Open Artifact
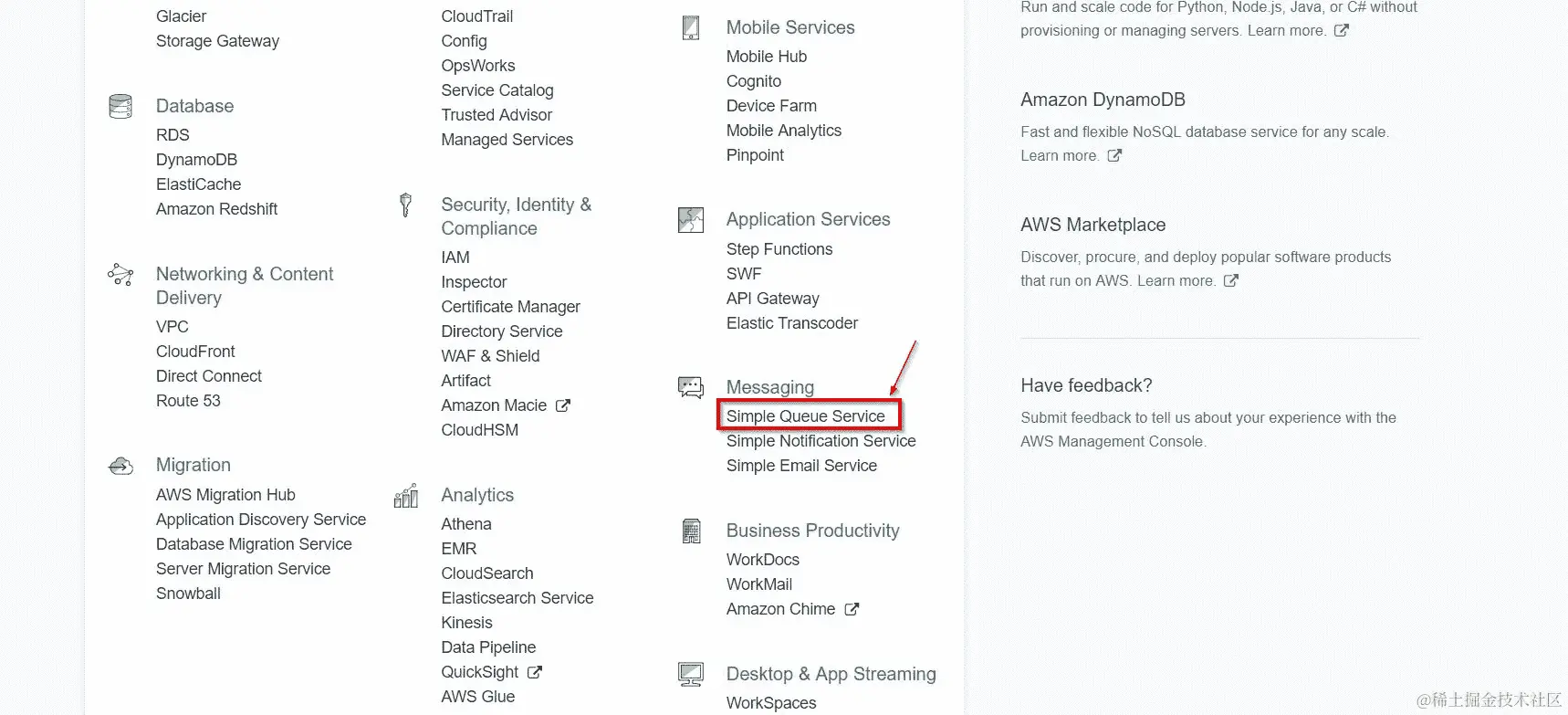Viewport: 1568px width, 715px height. [465, 381]
